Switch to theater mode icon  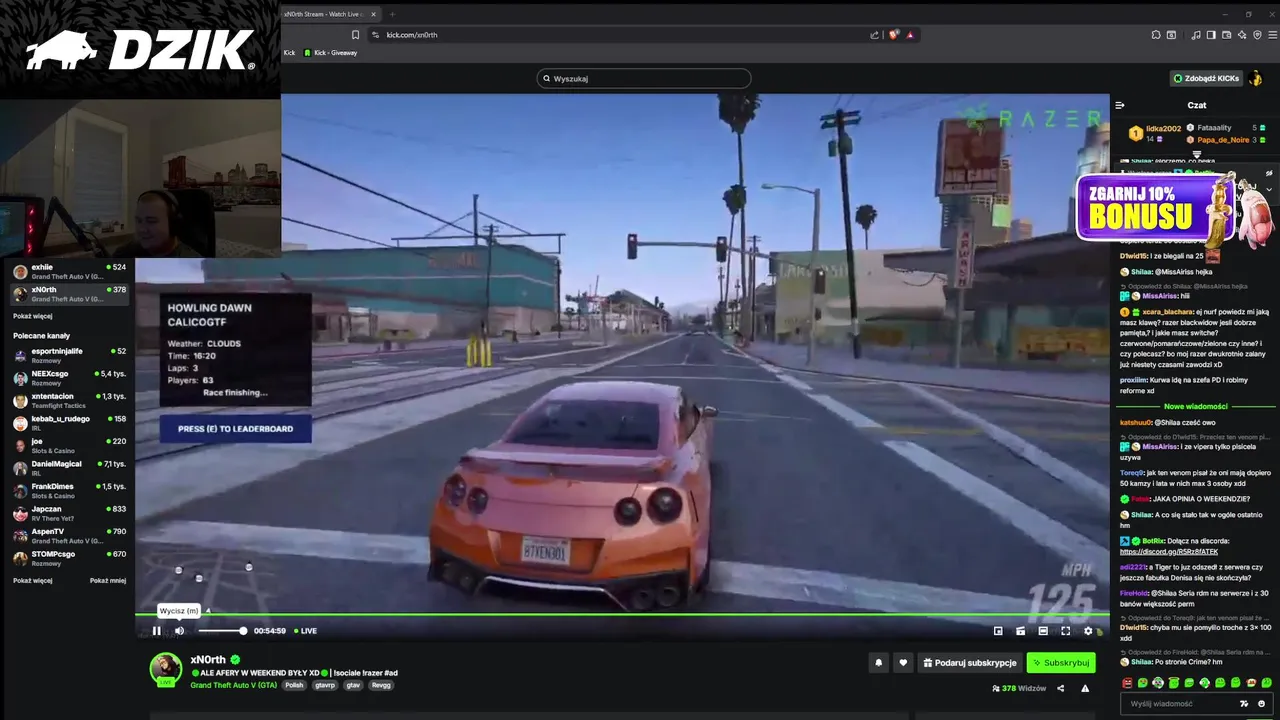1043,631
